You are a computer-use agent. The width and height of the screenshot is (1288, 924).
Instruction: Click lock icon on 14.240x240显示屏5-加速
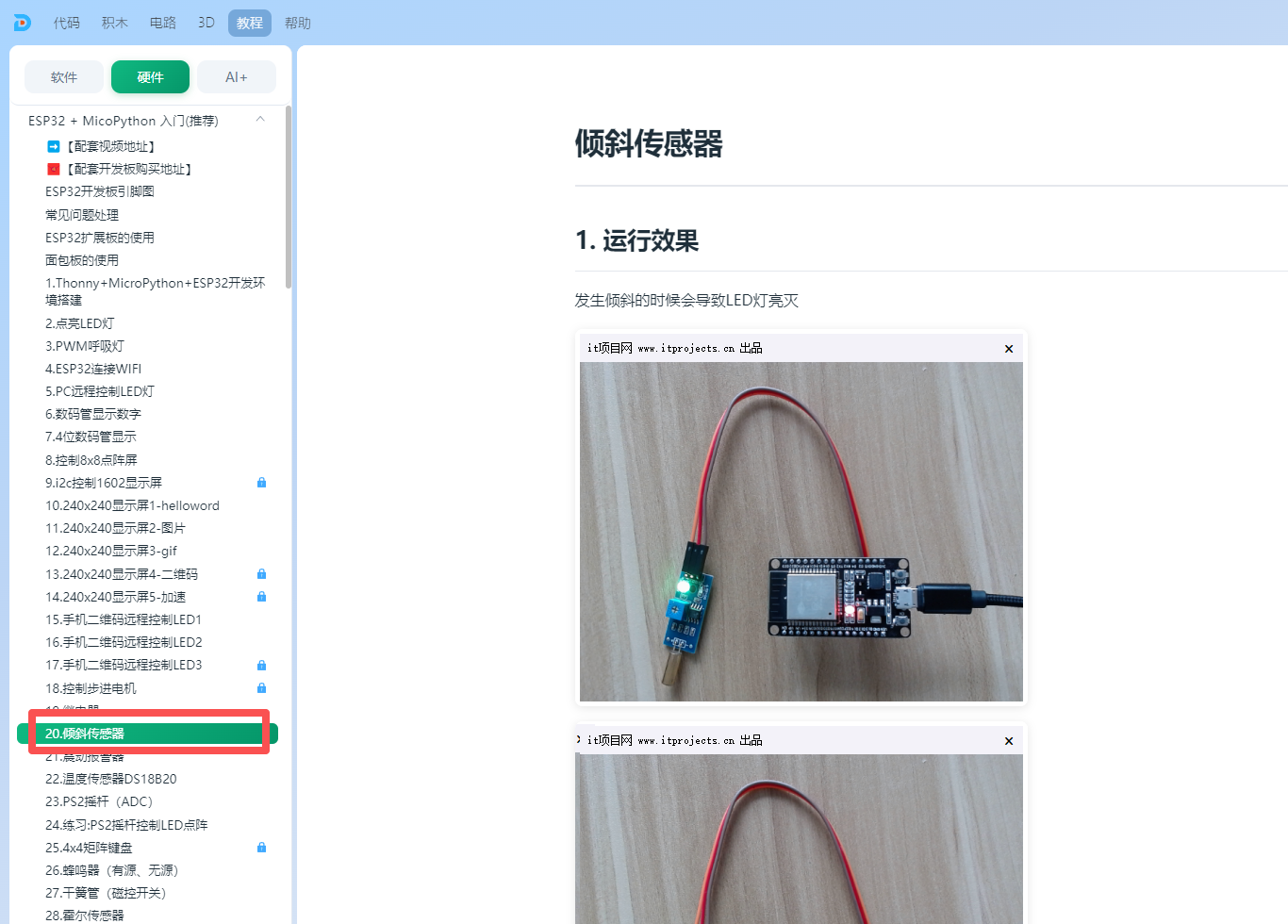pyautogui.click(x=262, y=597)
